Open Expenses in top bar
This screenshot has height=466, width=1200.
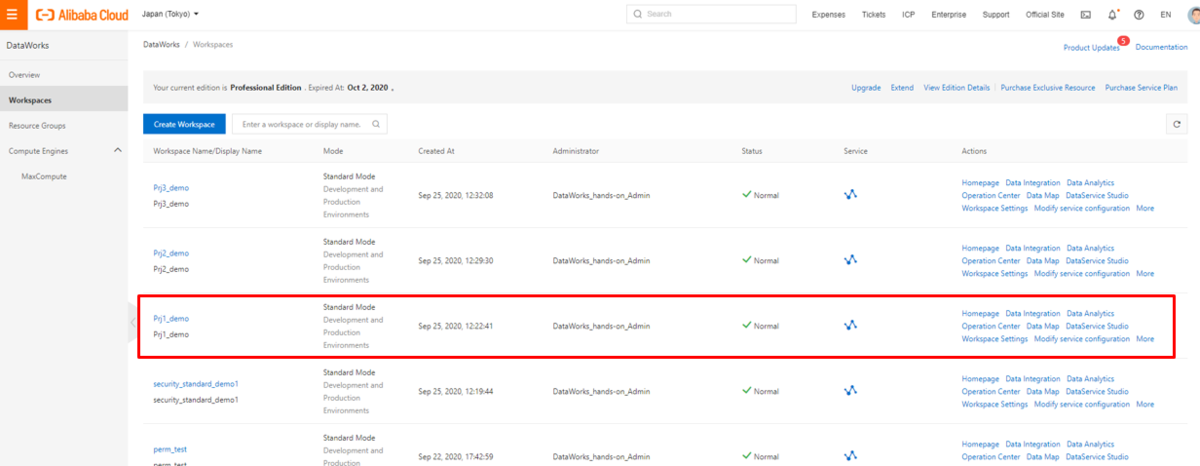(828, 15)
